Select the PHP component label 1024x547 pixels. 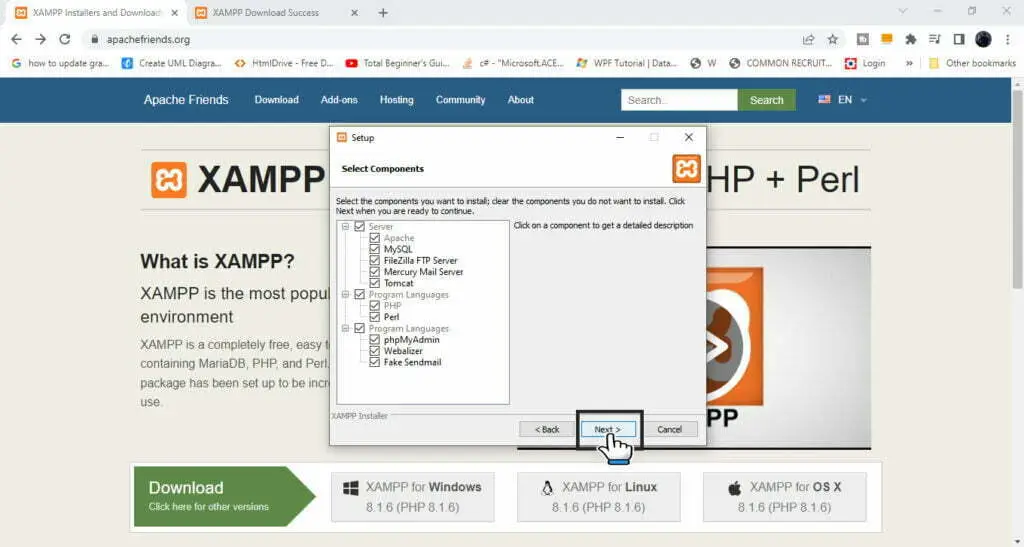pyautogui.click(x=392, y=305)
